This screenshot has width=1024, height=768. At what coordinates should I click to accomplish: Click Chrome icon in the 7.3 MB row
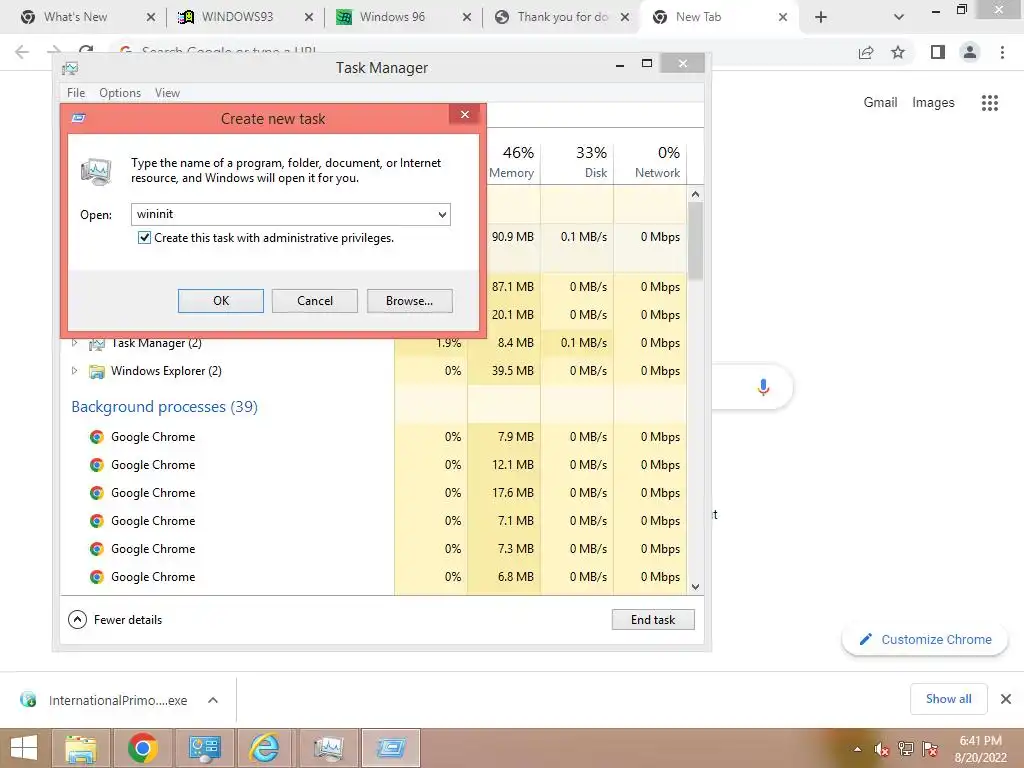click(97, 549)
